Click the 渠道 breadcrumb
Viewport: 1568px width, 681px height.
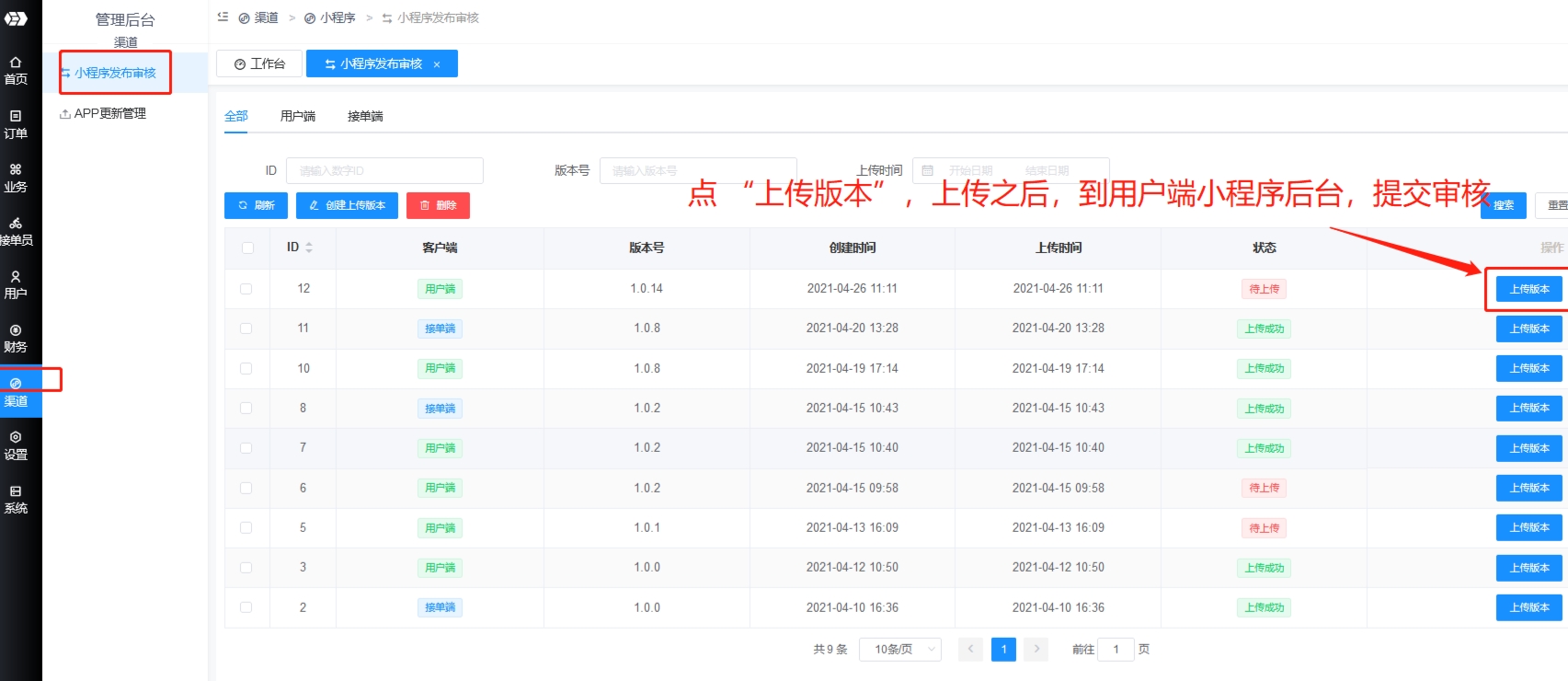(x=258, y=17)
